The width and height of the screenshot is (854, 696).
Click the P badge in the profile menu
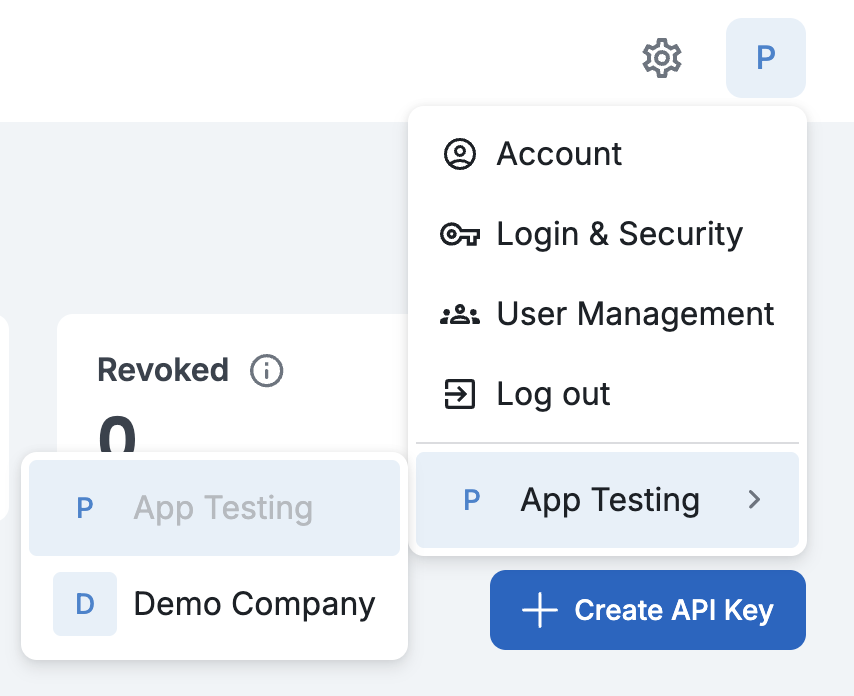pyautogui.click(x=472, y=499)
